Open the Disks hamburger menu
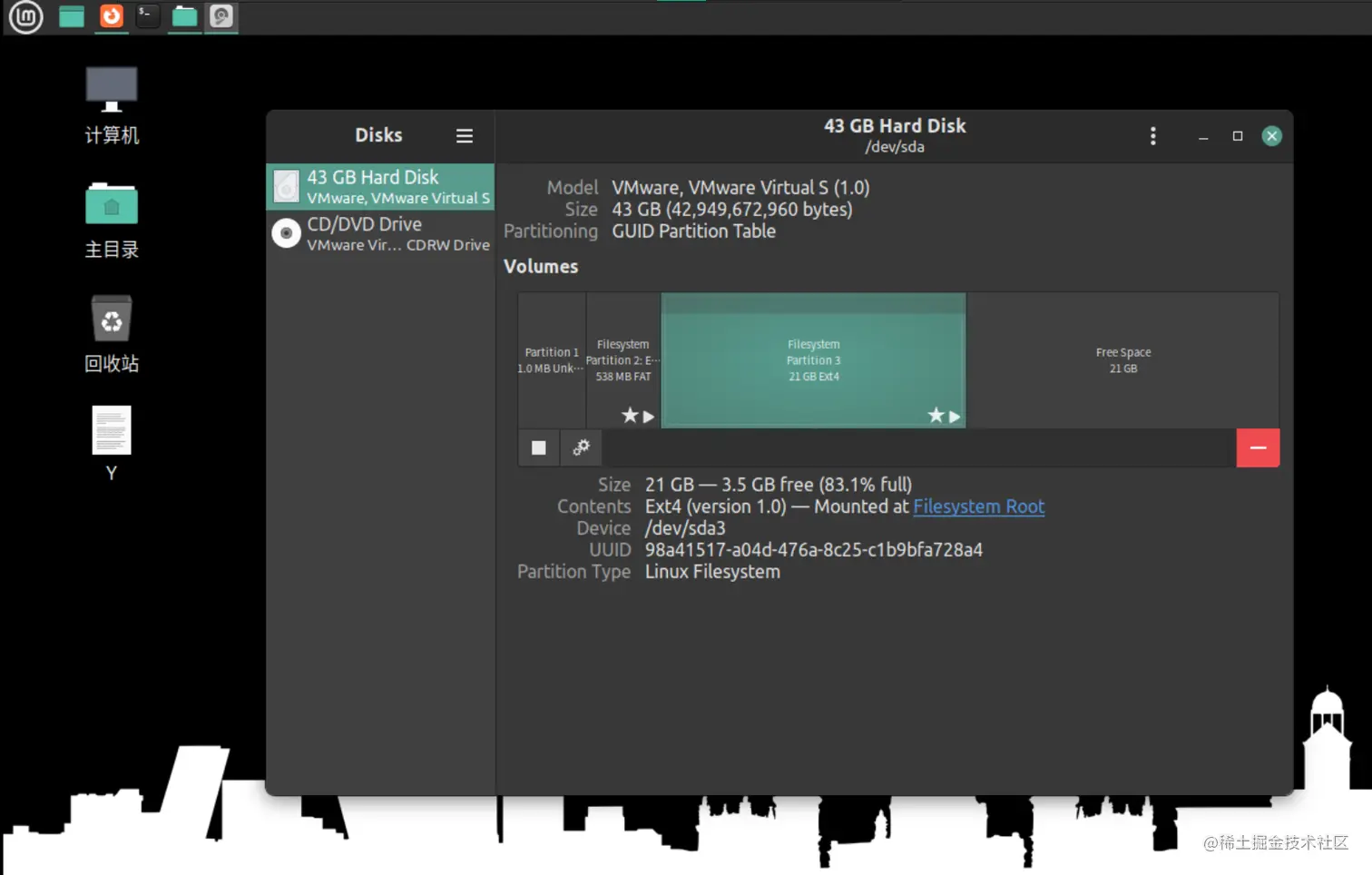 (x=464, y=135)
